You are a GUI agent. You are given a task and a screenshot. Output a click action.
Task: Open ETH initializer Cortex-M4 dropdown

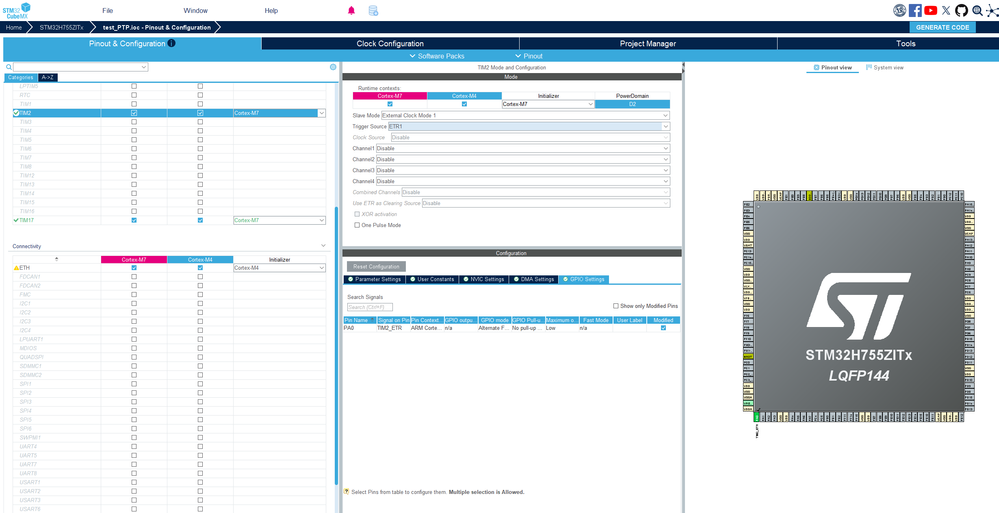coord(279,268)
